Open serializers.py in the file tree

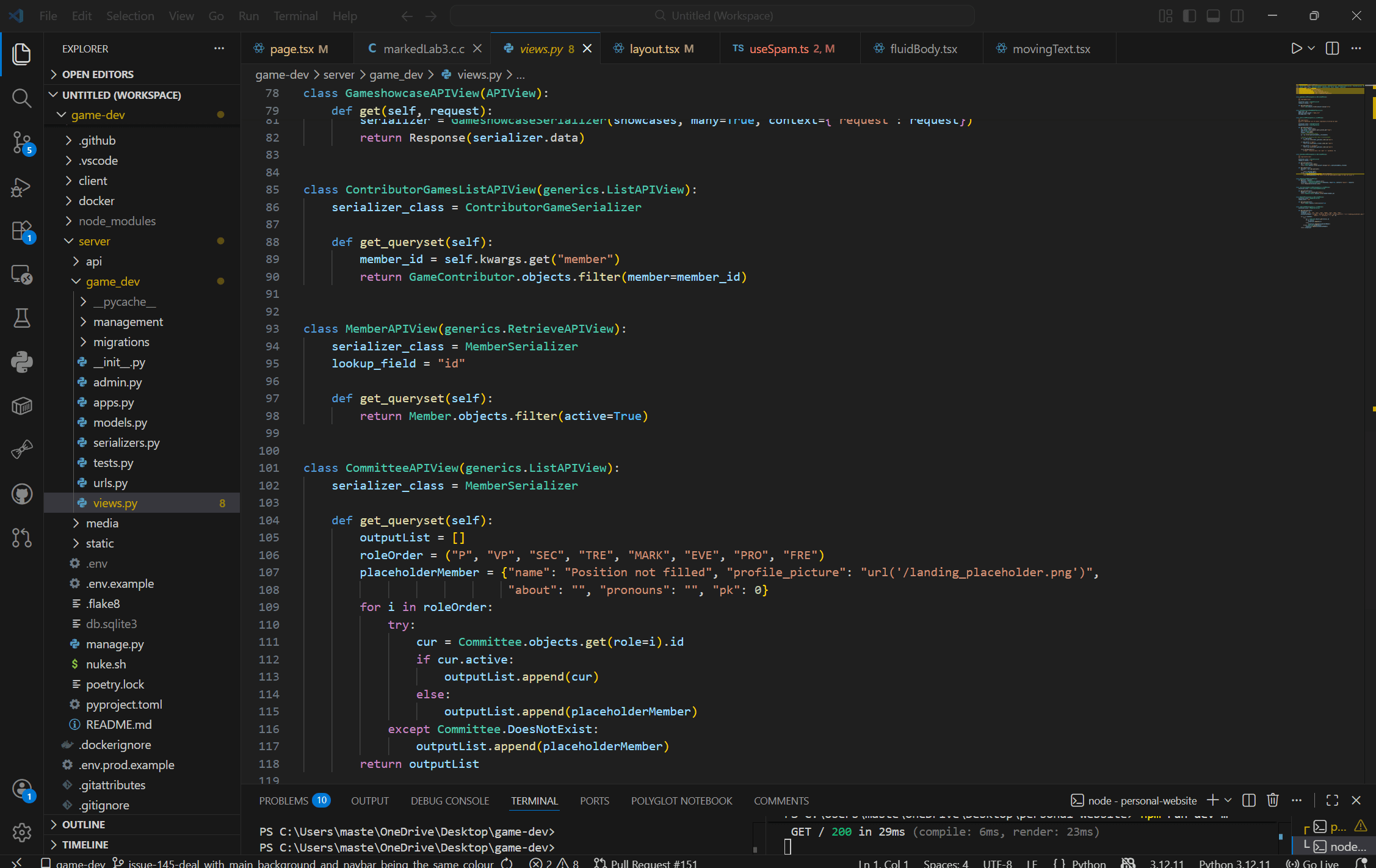pyautogui.click(x=142, y=443)
